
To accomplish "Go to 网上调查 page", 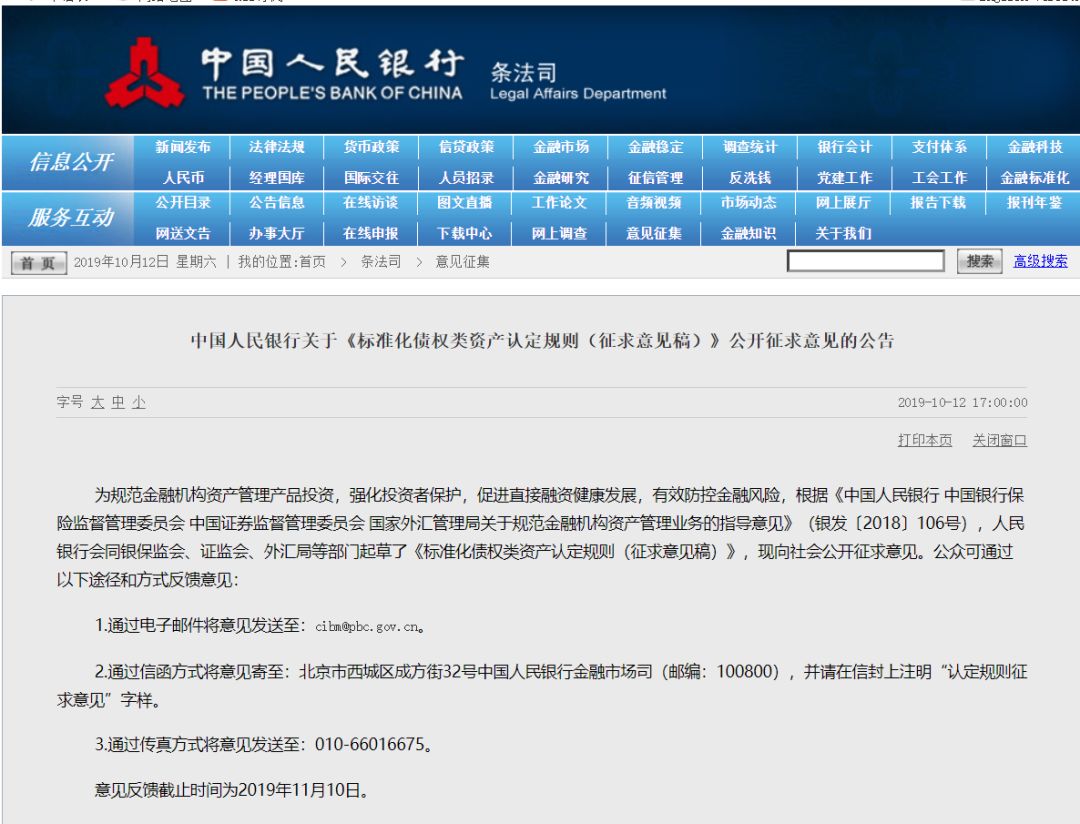I will [559, 234].
